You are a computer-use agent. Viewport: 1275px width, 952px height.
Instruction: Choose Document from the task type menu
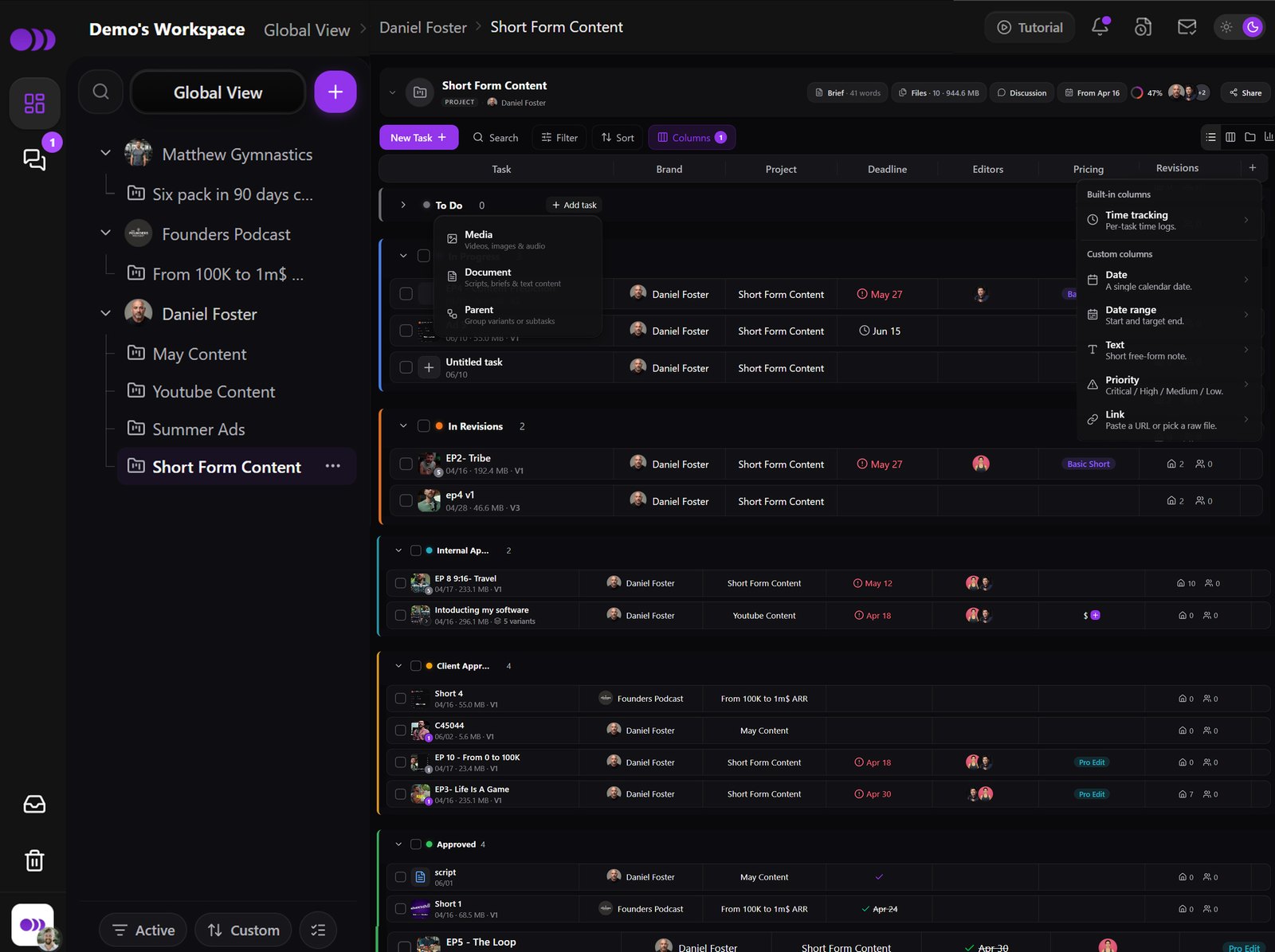[518, 277]
